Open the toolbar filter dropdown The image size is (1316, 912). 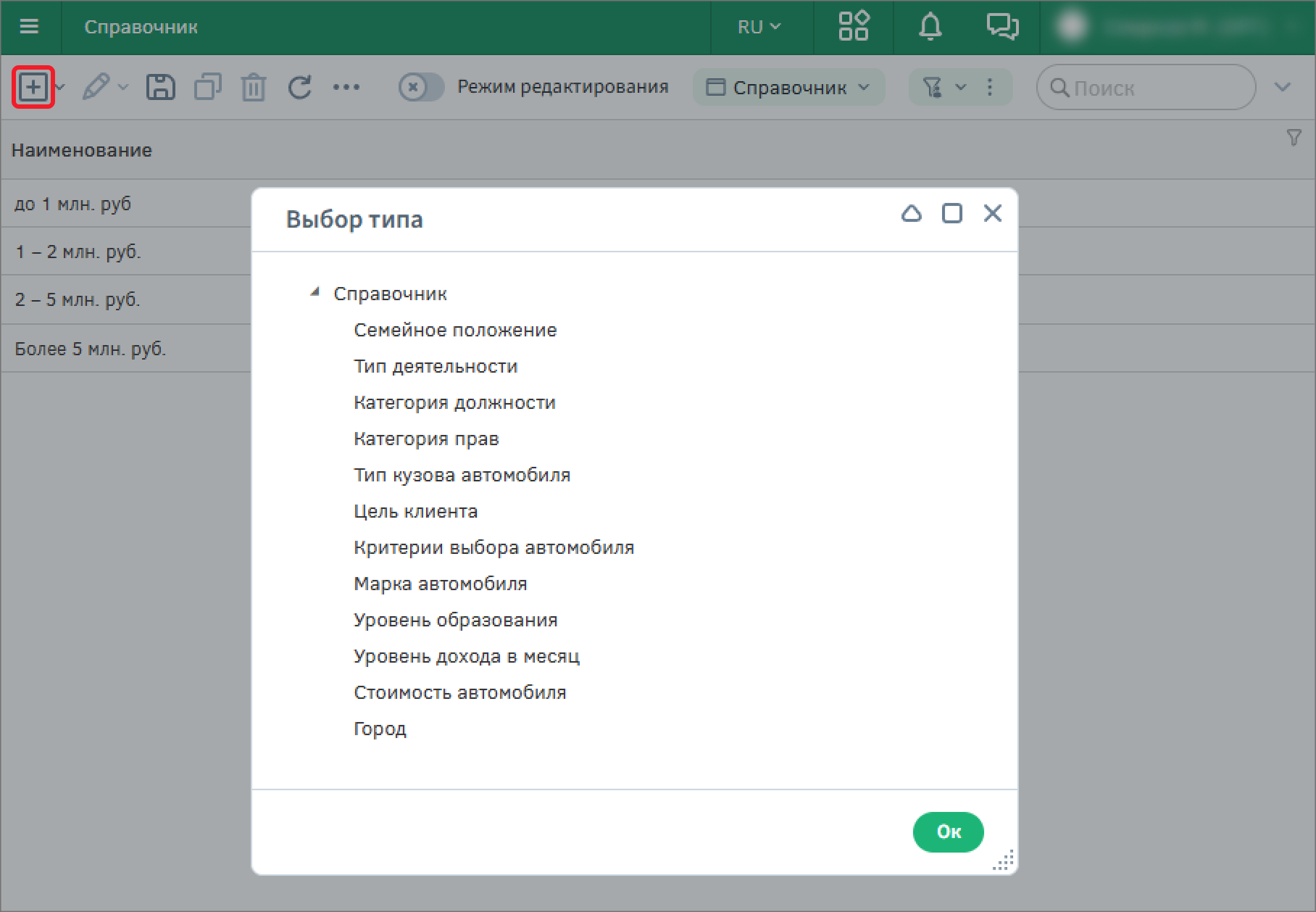(x=944, y=88)
